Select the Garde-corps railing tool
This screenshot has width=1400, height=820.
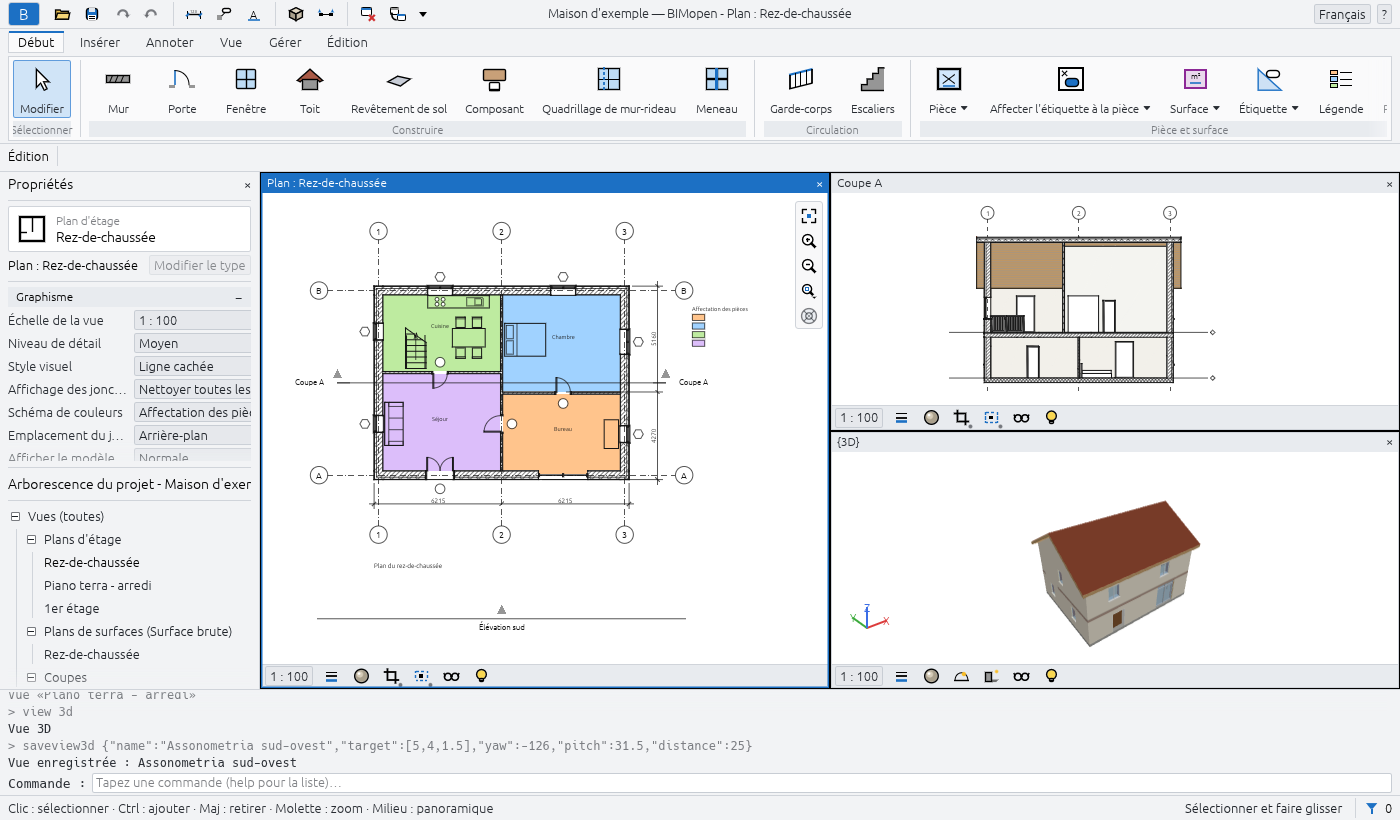pos(801,90)
